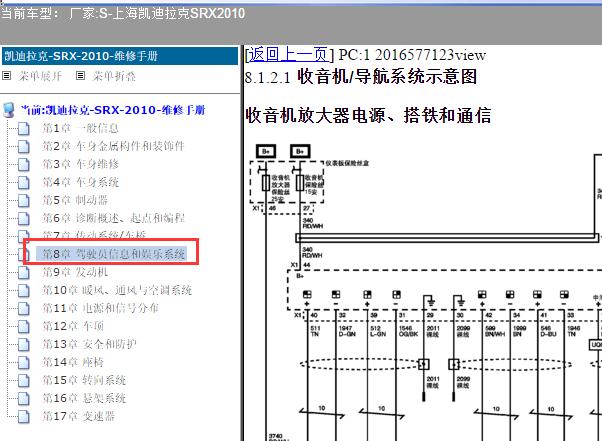Image resolution: width=602 pixels, height=441 pixels.
Task: Click the 512 L-GN wire label
Action: 378,331
